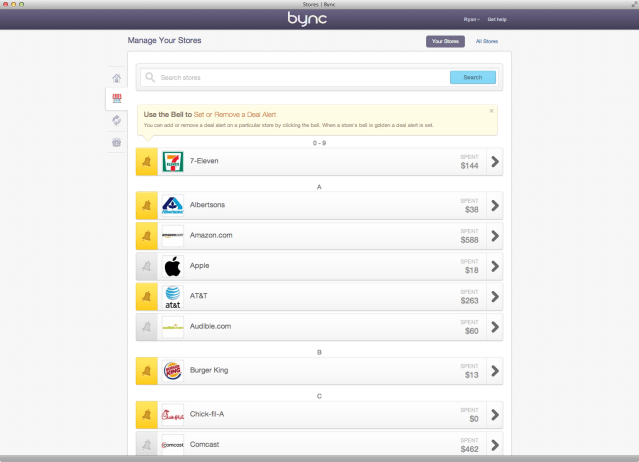Screen dimensions: 639x462
Task: Click the 7-Eleven store name
Action: (204, 161)
